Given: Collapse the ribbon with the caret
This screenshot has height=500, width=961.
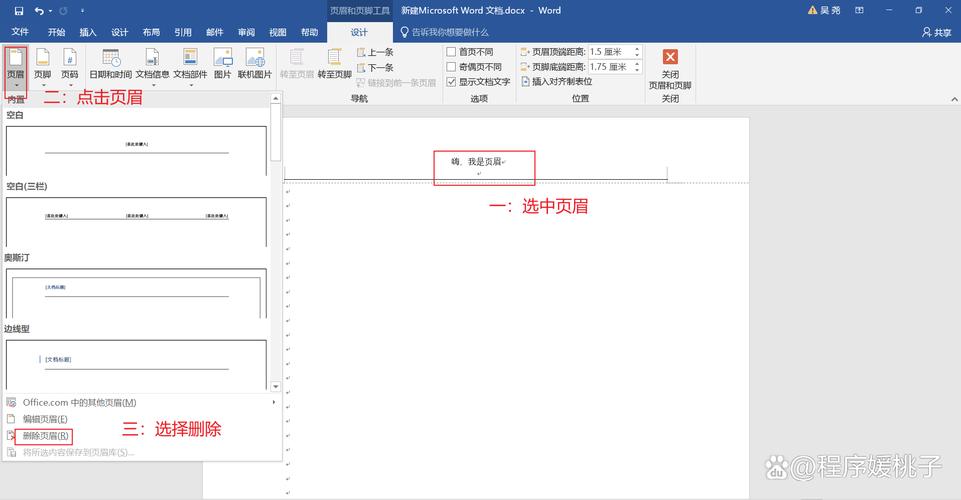Looking at the screenshot, I should click(954, 99).
